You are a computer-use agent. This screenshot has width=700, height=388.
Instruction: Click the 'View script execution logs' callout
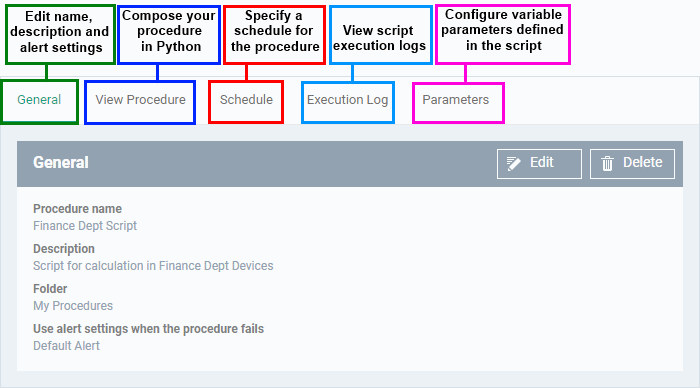pos(381,34)
